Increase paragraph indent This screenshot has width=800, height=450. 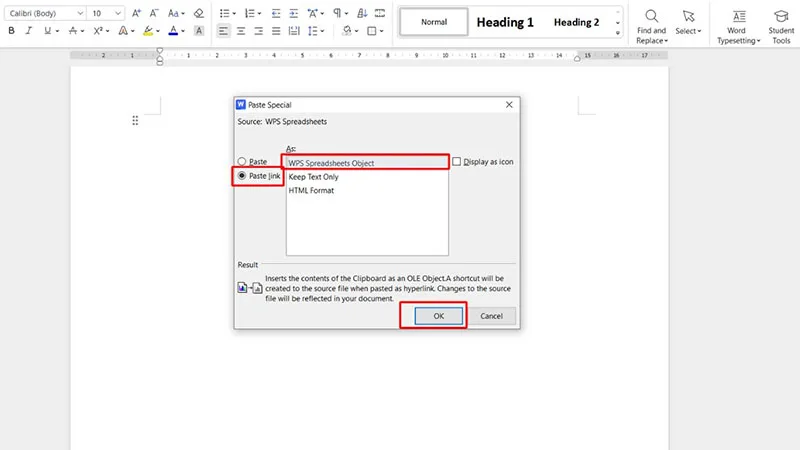[x=293, y=13]
